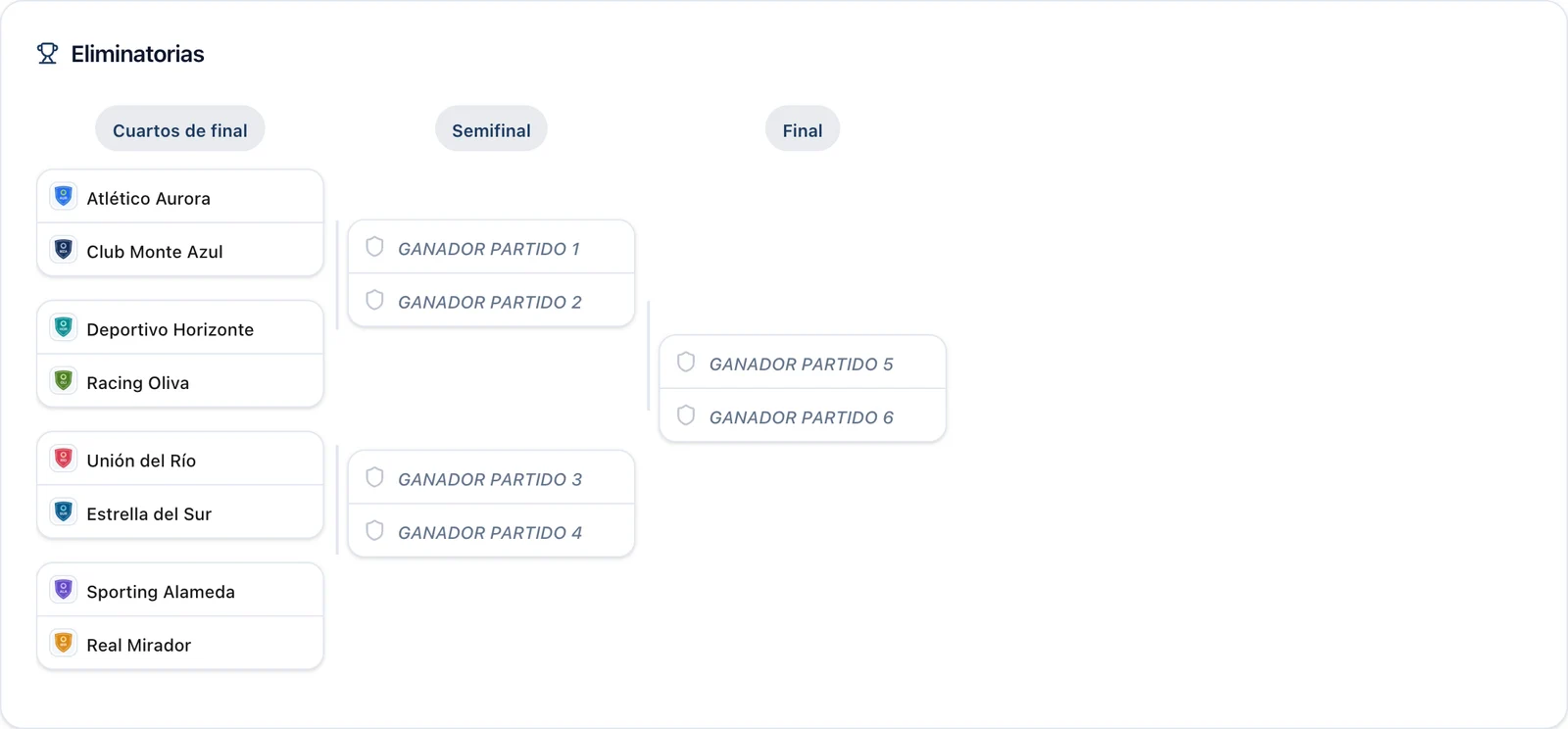Screen dimensions: 1568x729
Task: Click Real Mirador's orange crest badge
Action: (x=64, y=643)
